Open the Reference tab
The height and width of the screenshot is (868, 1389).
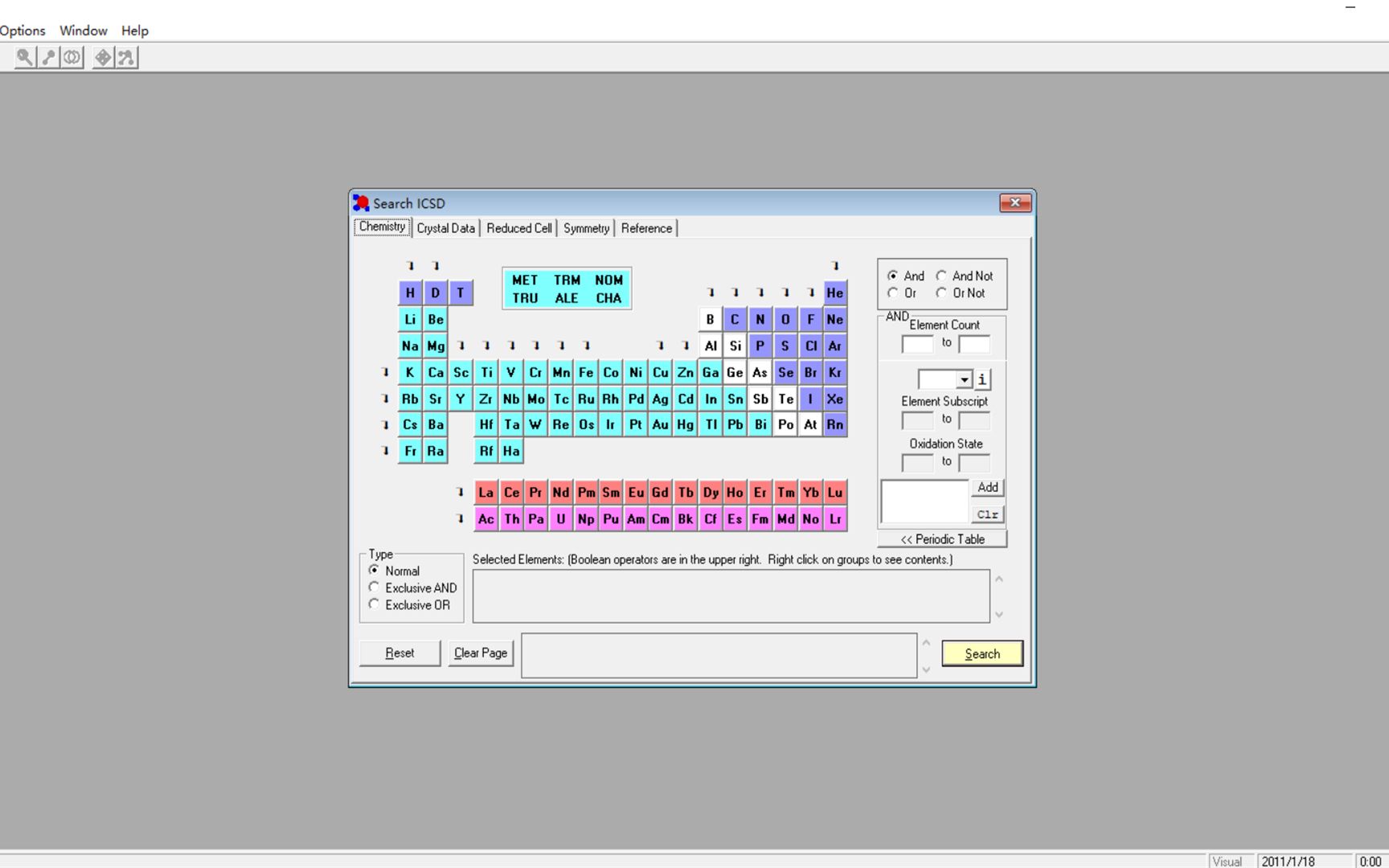[x=646, y=228]
